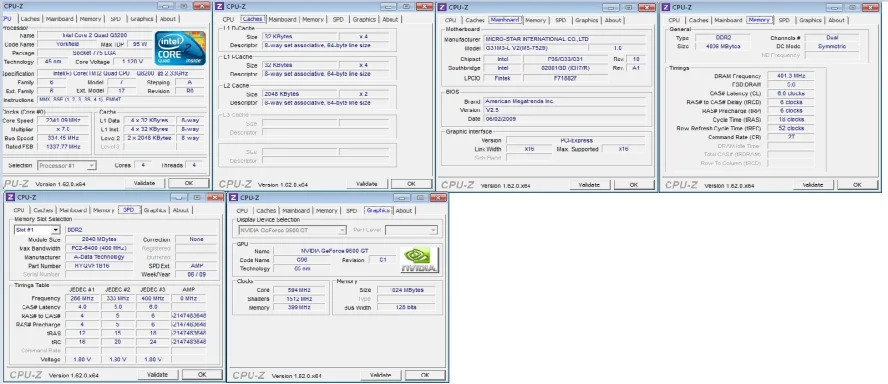Click OK in the processor window

click(189, 183)
